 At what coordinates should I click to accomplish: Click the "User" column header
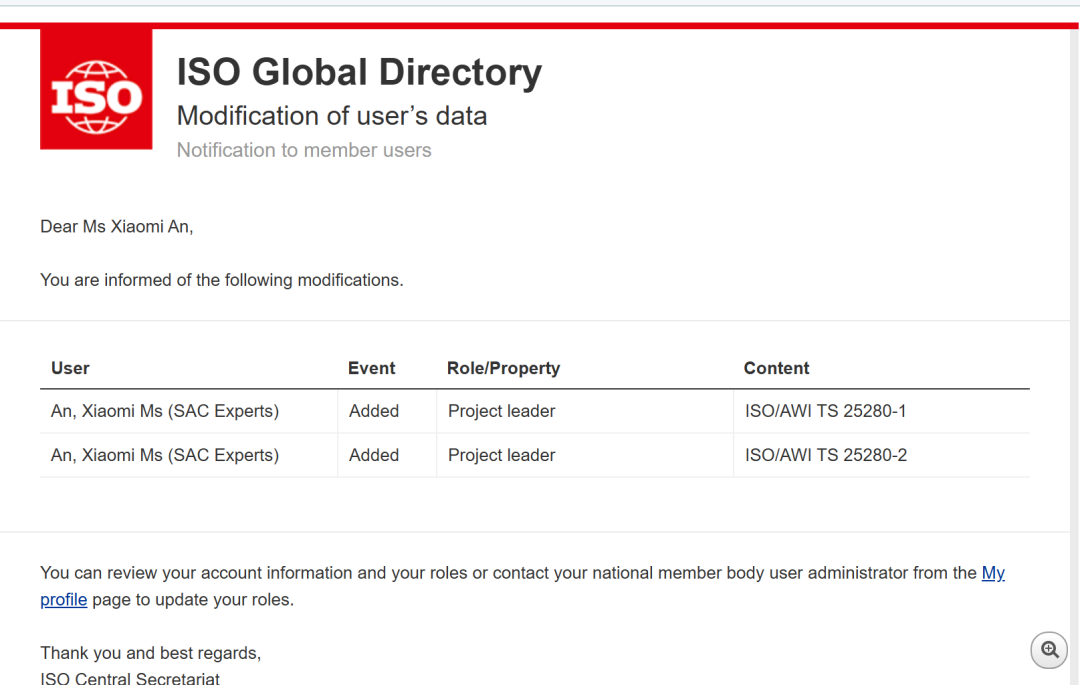70,368
